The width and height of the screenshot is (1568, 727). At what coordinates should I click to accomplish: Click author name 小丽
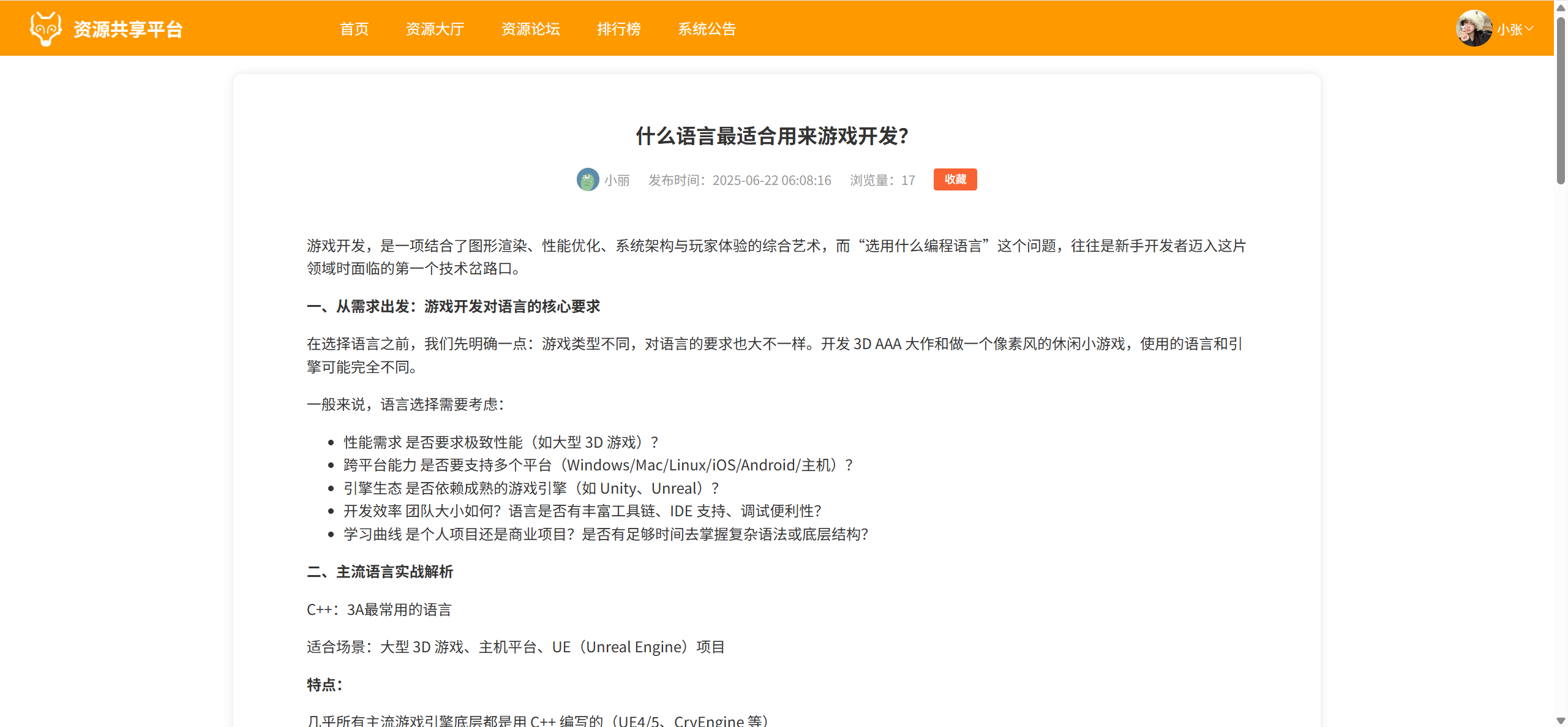tap(617, 180)
